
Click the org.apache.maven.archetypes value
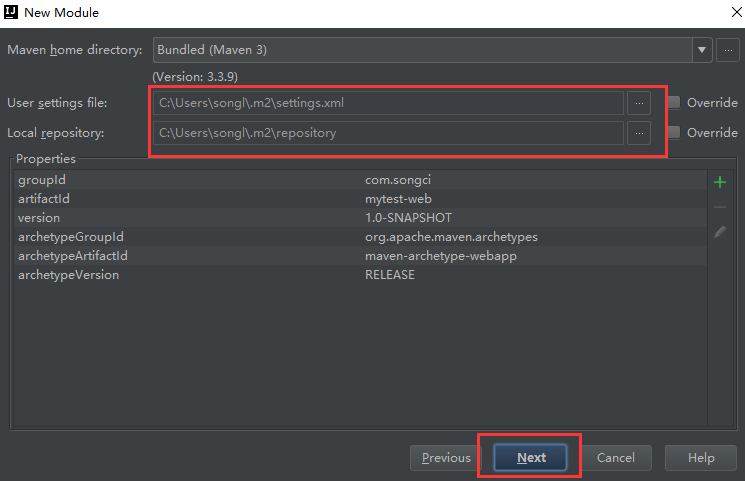(451, 237)
